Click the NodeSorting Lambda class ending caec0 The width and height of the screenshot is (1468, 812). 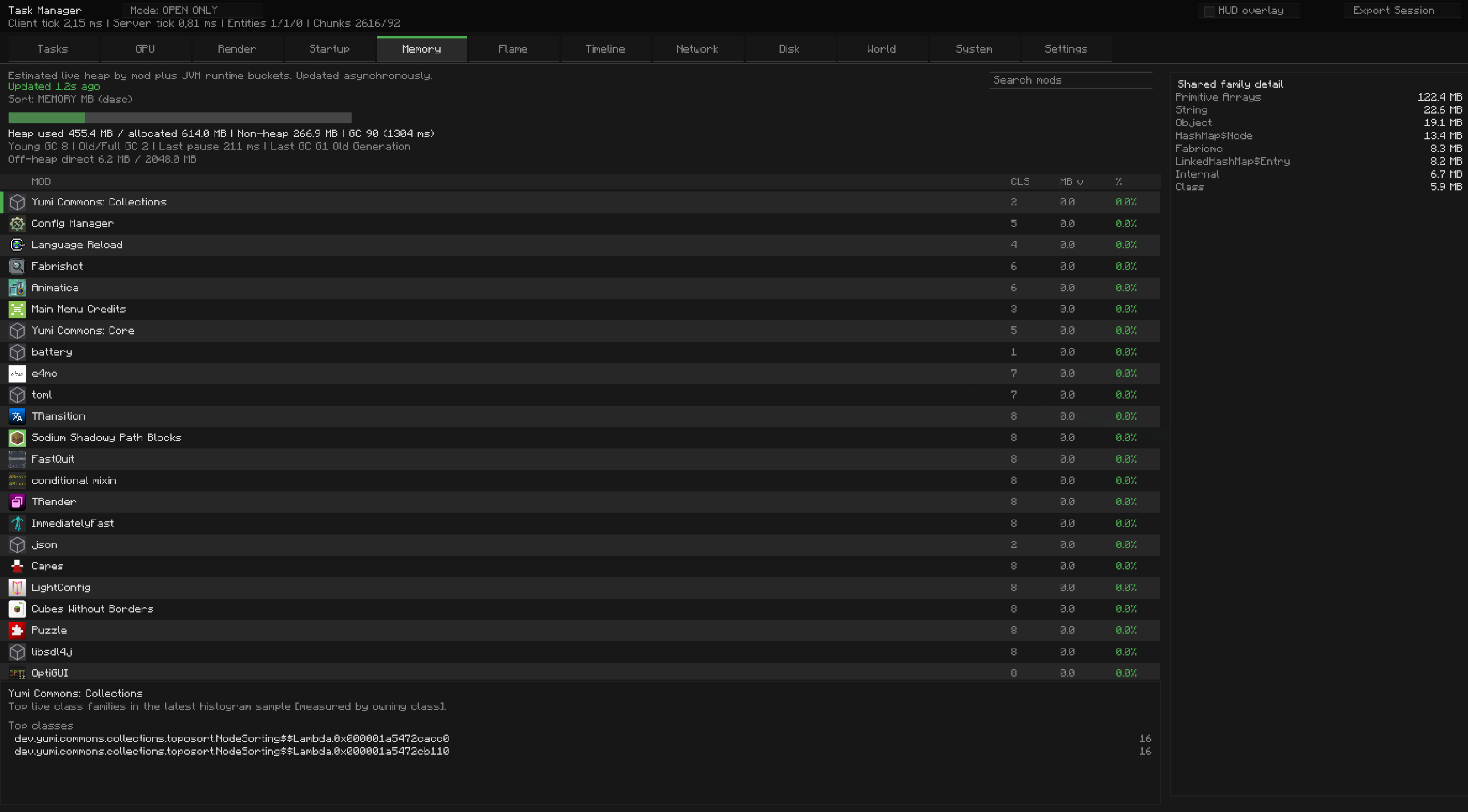pos(232,739)
